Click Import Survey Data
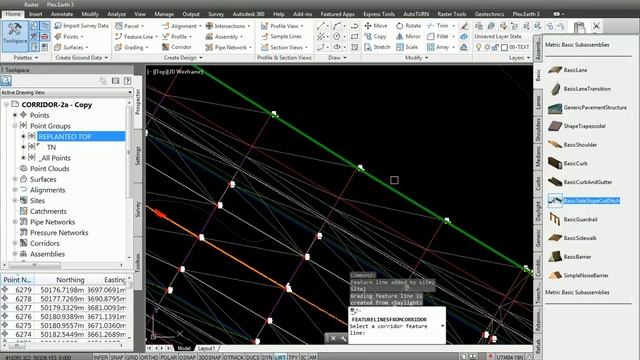This screenshot has height=360, width=640. tap(81, 25)
